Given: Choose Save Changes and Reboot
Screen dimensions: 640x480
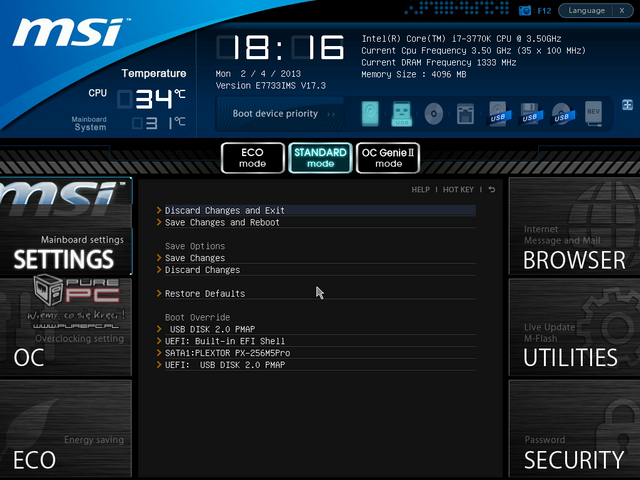Looking at the screenshot, I should pos(316,222).
